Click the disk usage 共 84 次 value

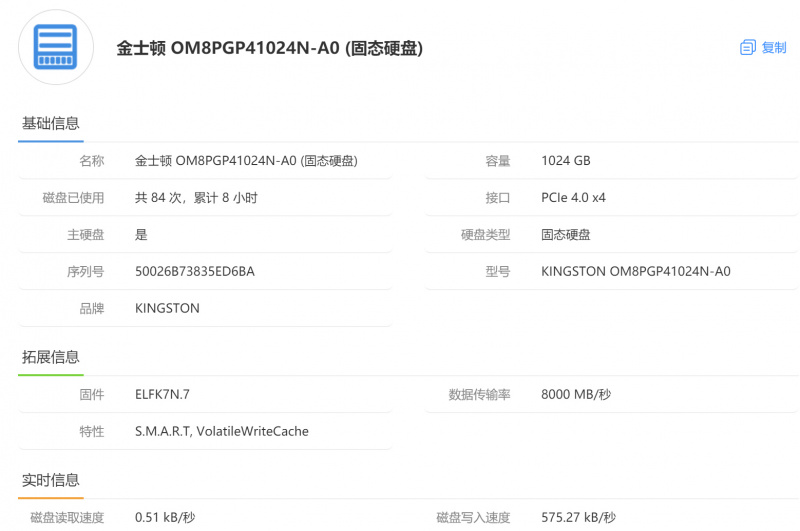coord(196,198)
